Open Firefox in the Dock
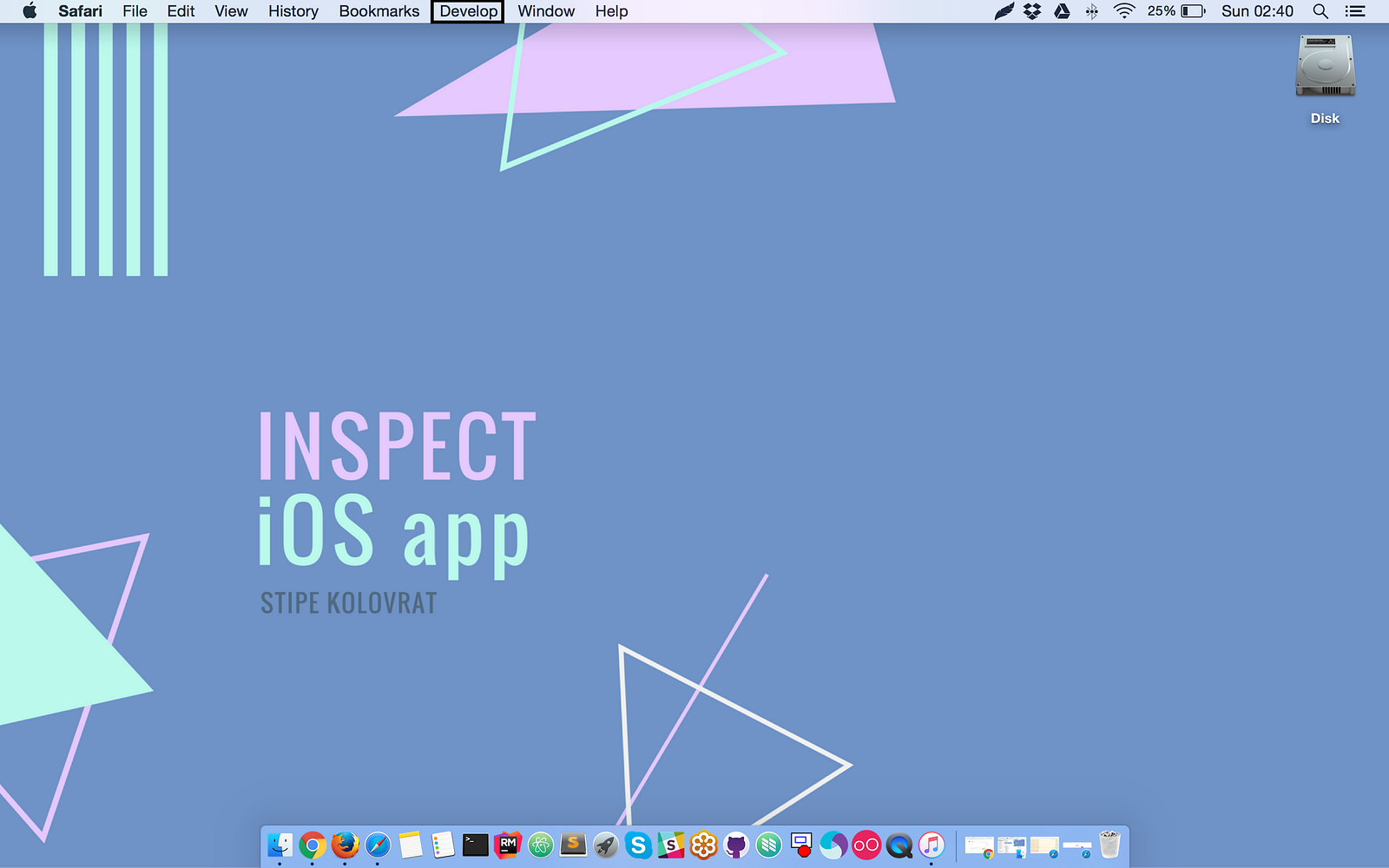 click(x=346, y=845)
